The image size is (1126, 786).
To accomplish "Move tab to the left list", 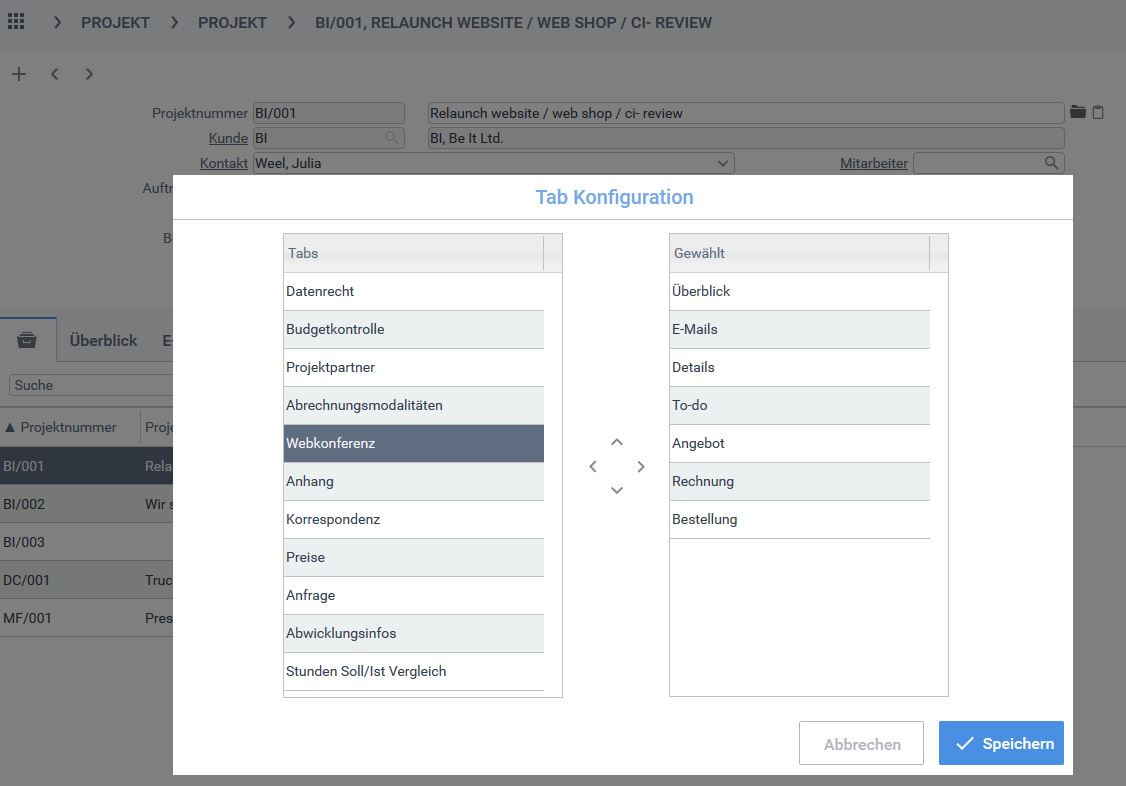I will (x=592, y=467).
